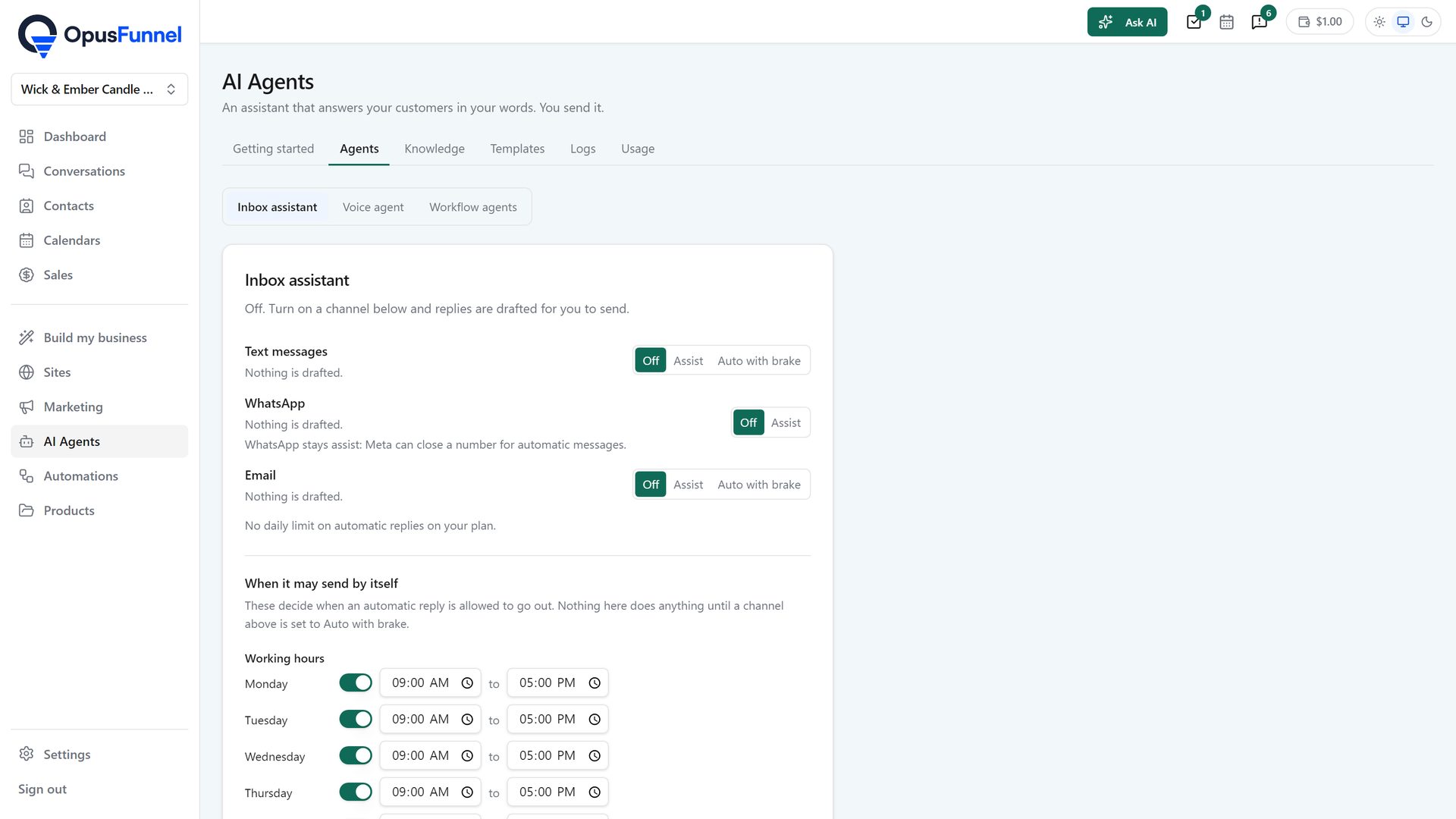Open the $1.00 wallet balance
This screenshot has height=819, width=1456.
[x=1319, y=22]
